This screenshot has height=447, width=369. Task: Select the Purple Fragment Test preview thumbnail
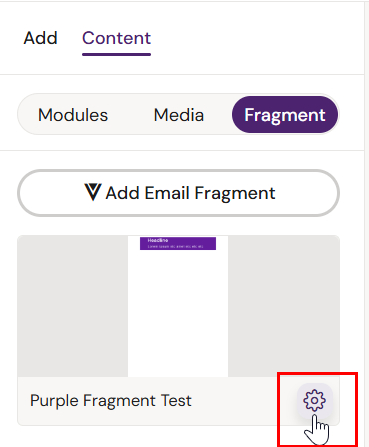[178, 306]
